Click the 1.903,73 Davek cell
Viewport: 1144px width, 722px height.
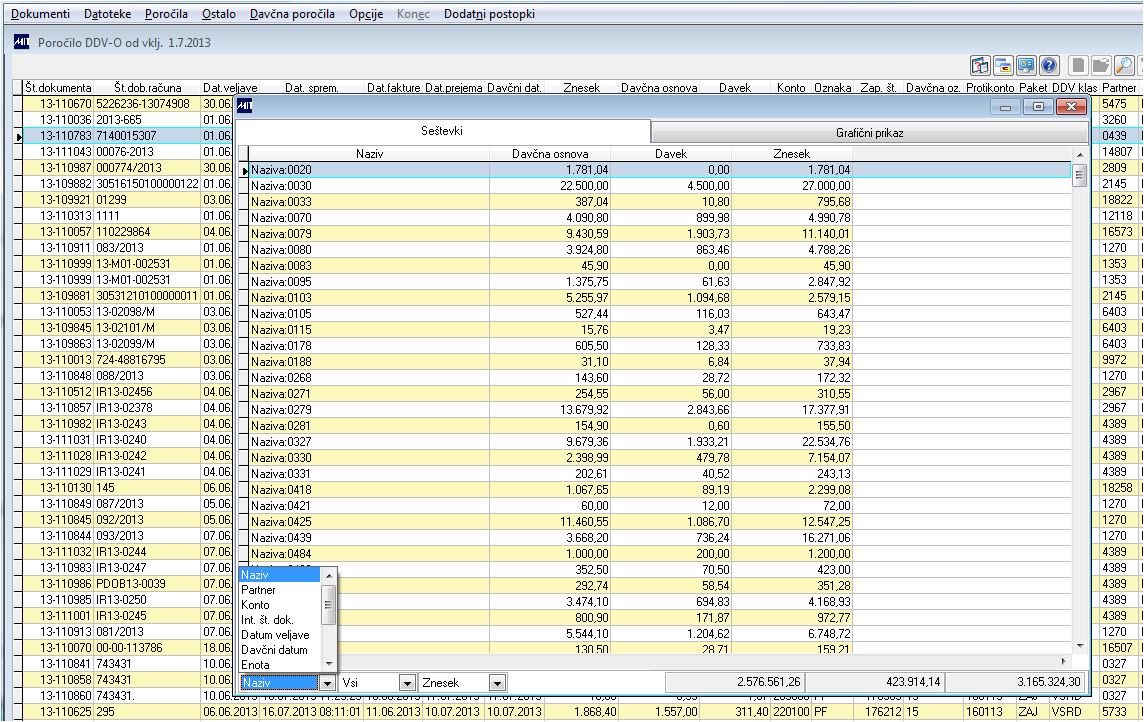pyautogui.click(x=670, y=234)
